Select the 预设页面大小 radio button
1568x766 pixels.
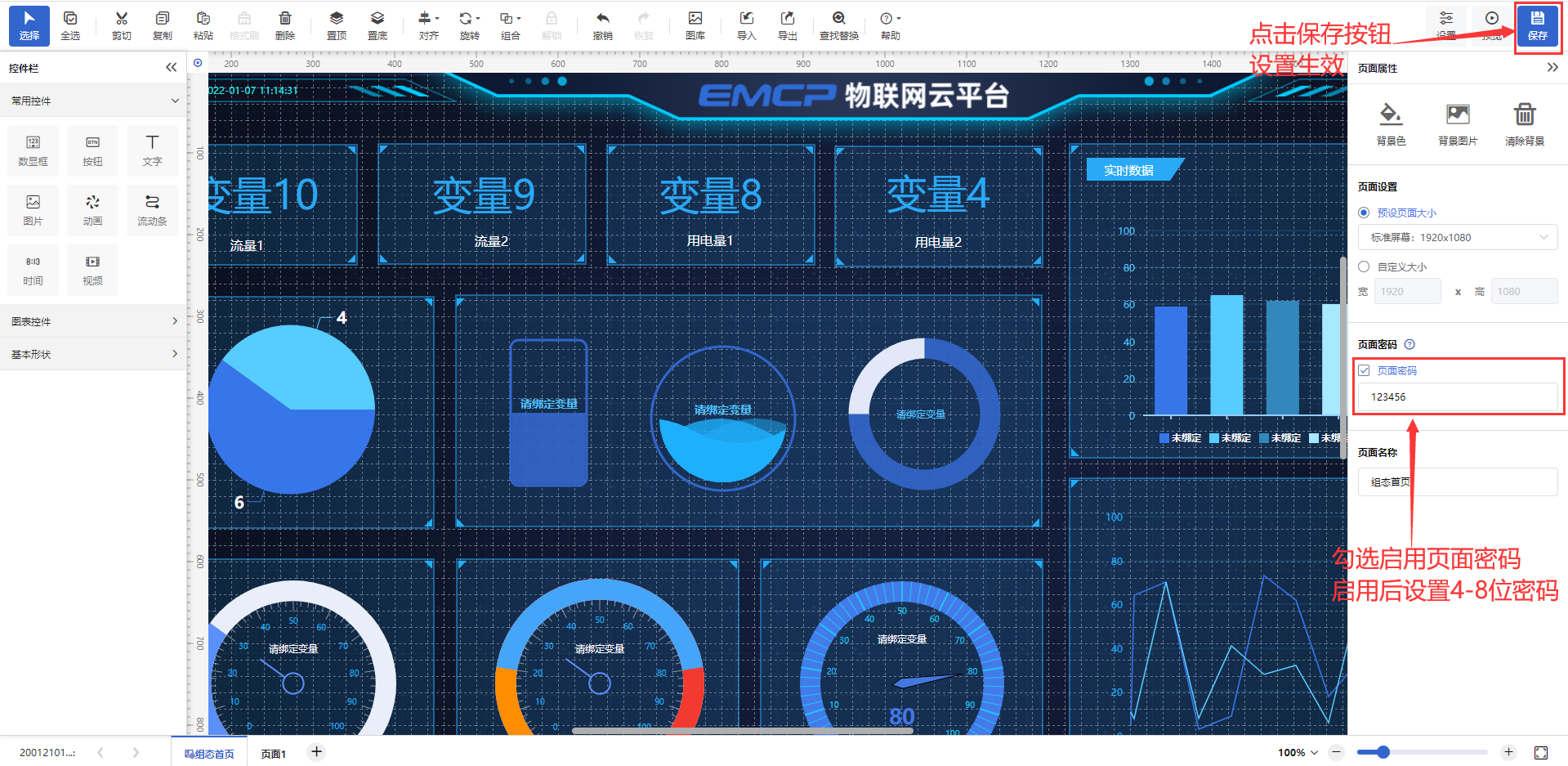1364,213
